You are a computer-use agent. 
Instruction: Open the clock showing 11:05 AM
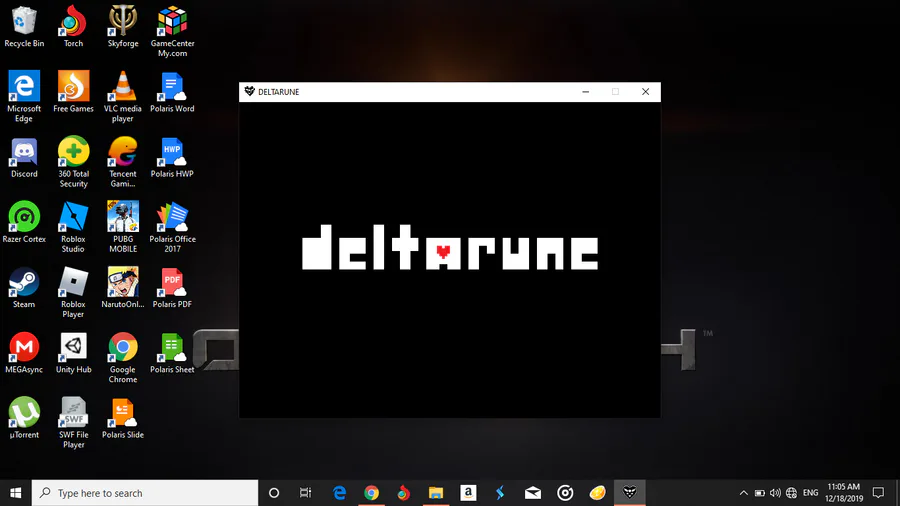(x=844, y=493)
